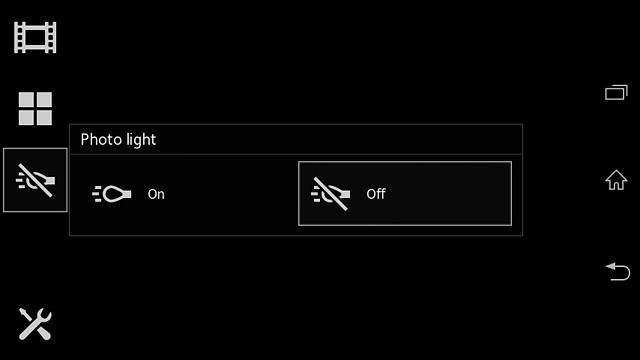The height and width of the screenshot is (360, 640).
Task: Click the "On" text label
Action: pyautogui.click(x=156, y=194)
